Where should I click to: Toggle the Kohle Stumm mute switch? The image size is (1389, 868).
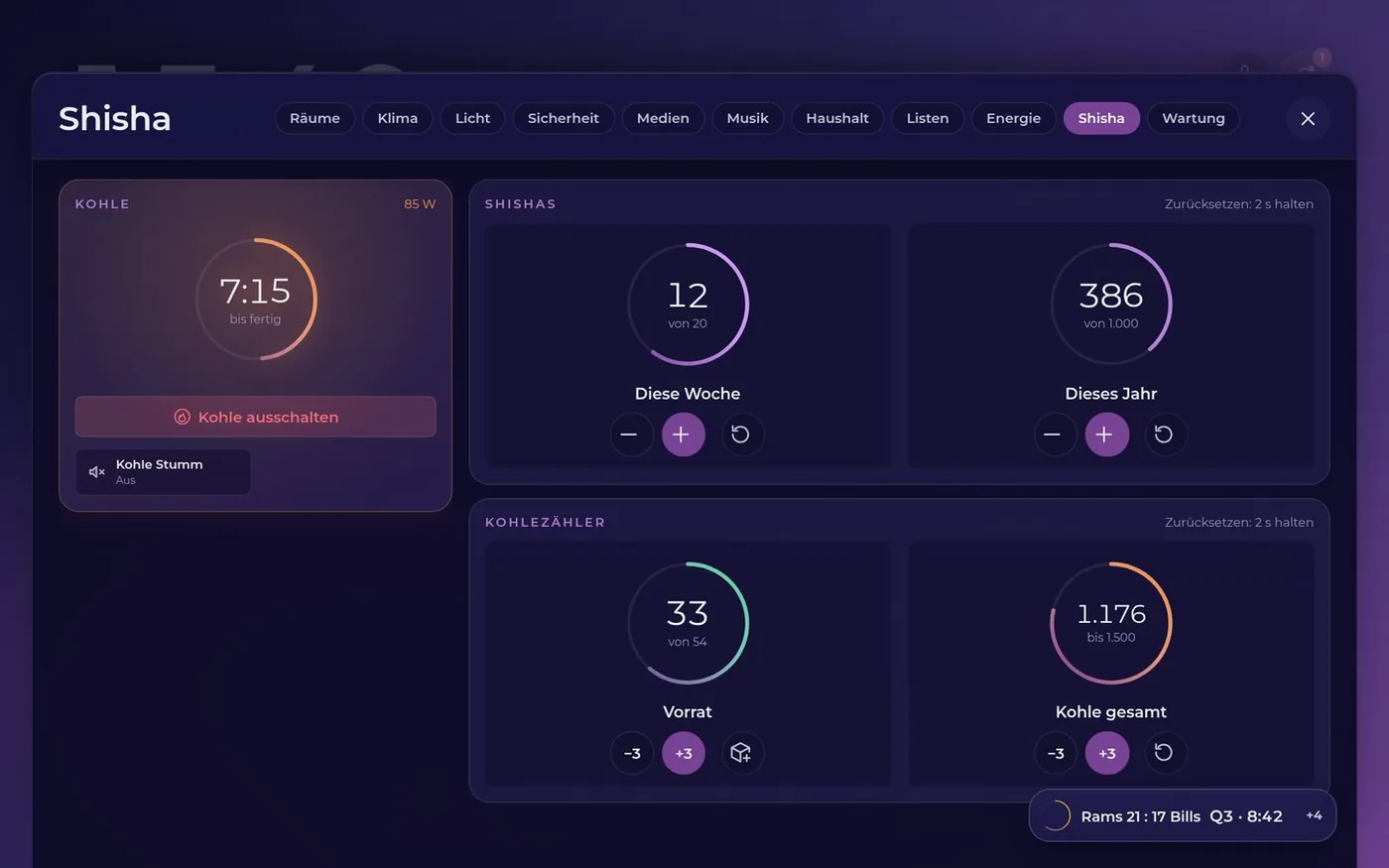[163, 472]
